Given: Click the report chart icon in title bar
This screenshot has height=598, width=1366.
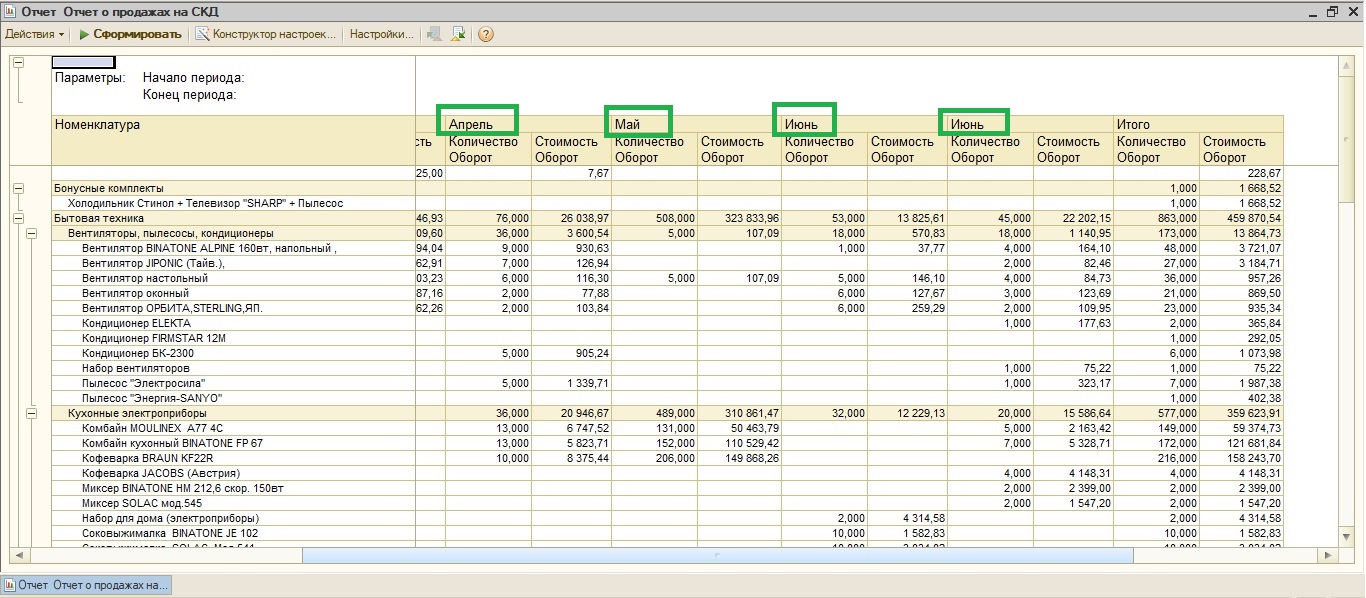Looking at the screenshot, I should click(x=10, y=11).
